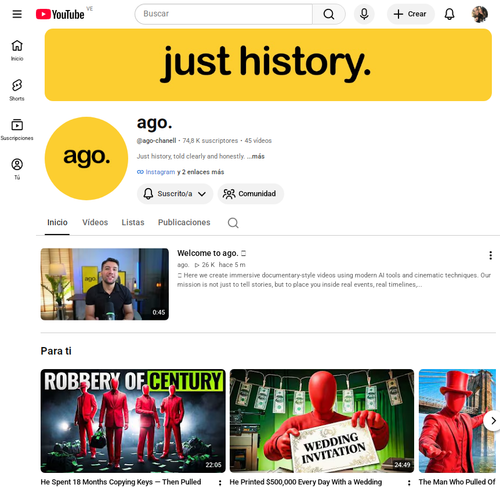This screenshot has width=500, height=487.
Task: Open the 'y 2 enlaces más' link
Action: click(x=200, y=172)
